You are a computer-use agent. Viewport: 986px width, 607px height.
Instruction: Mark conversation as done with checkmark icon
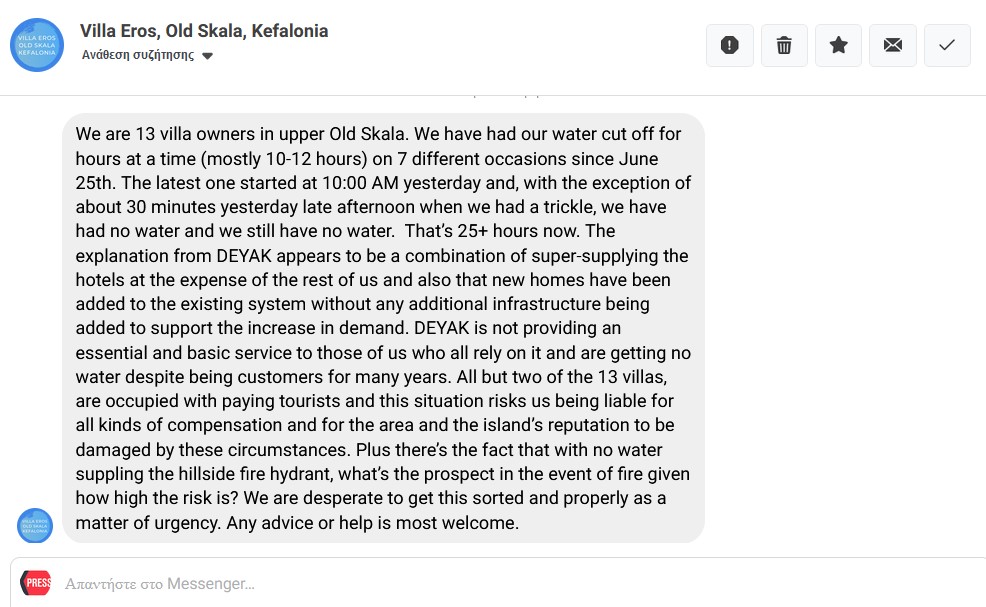click(947, 45)
